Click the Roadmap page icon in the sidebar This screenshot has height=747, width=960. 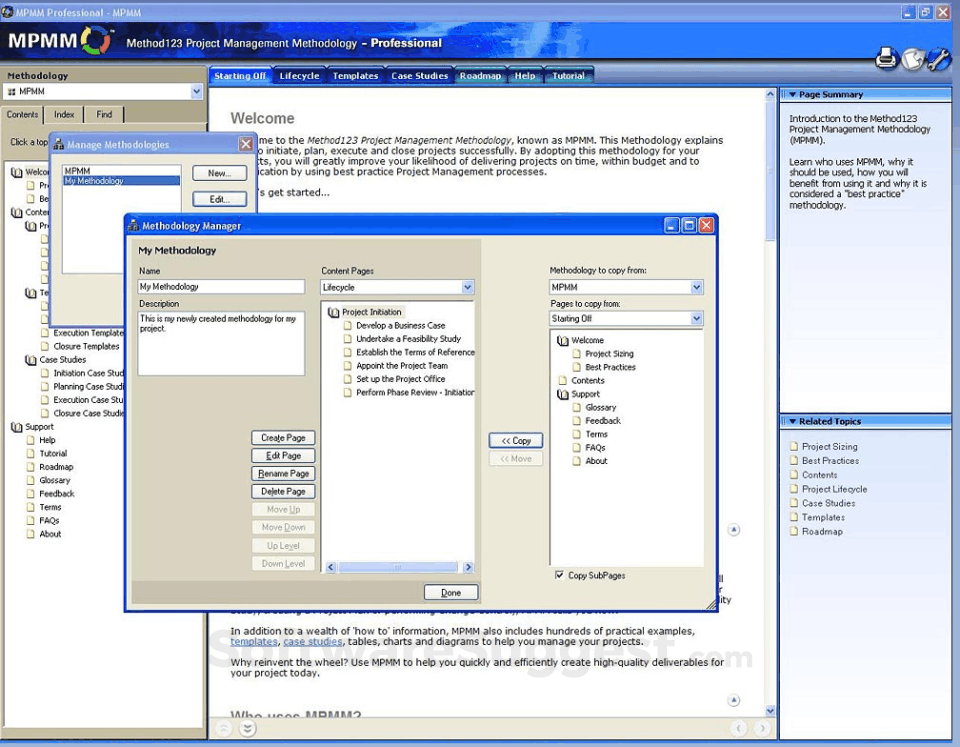[30, 466]
